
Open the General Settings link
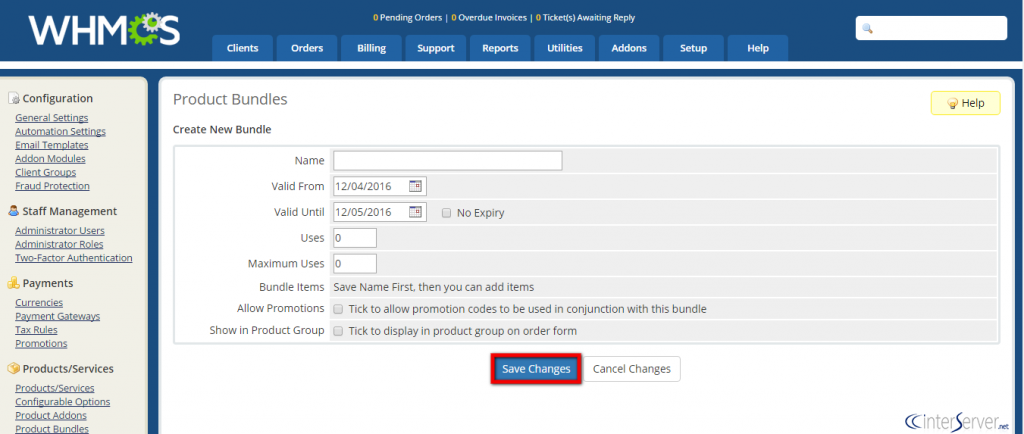[52, 118]
